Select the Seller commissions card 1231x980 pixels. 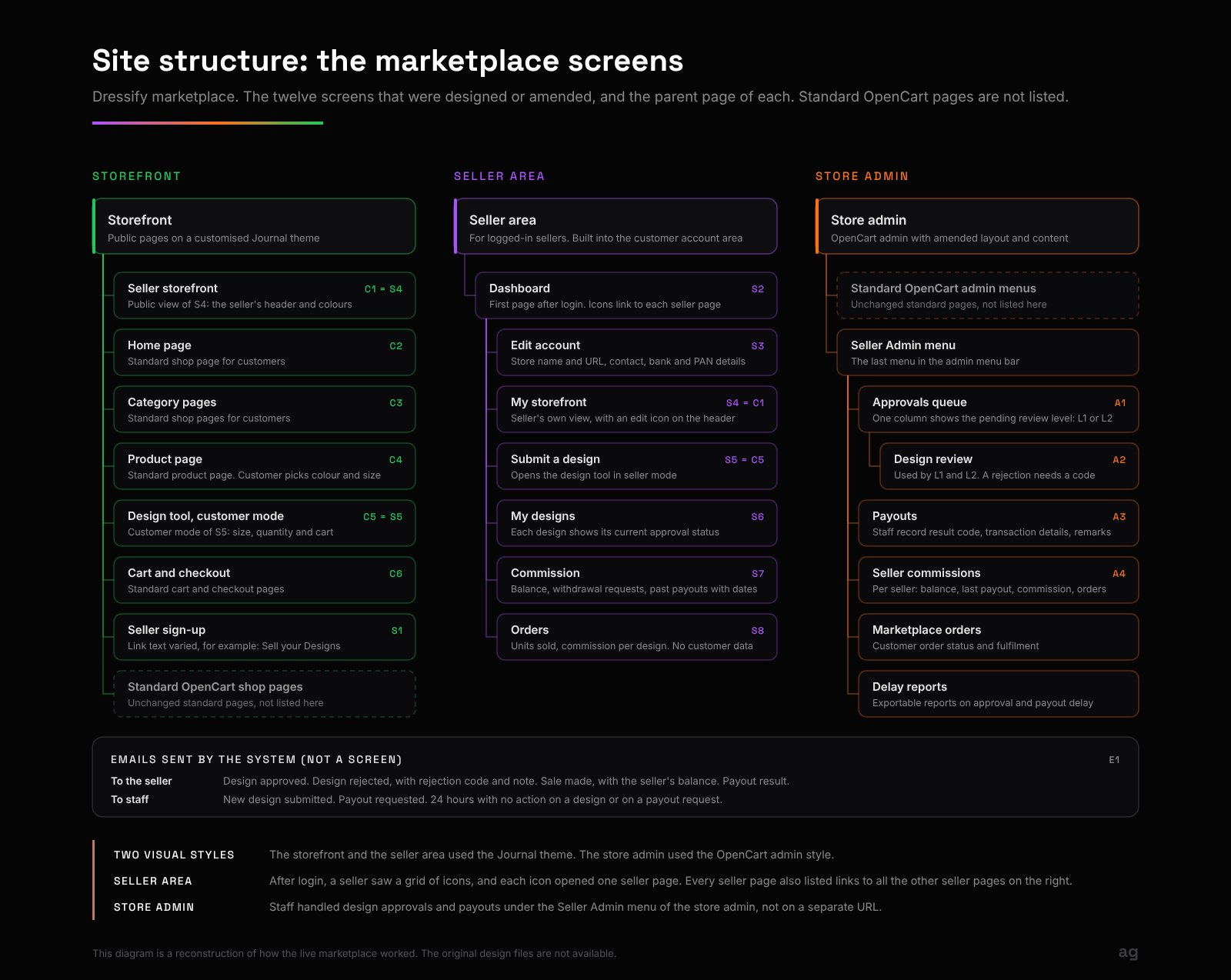point(999,580)
